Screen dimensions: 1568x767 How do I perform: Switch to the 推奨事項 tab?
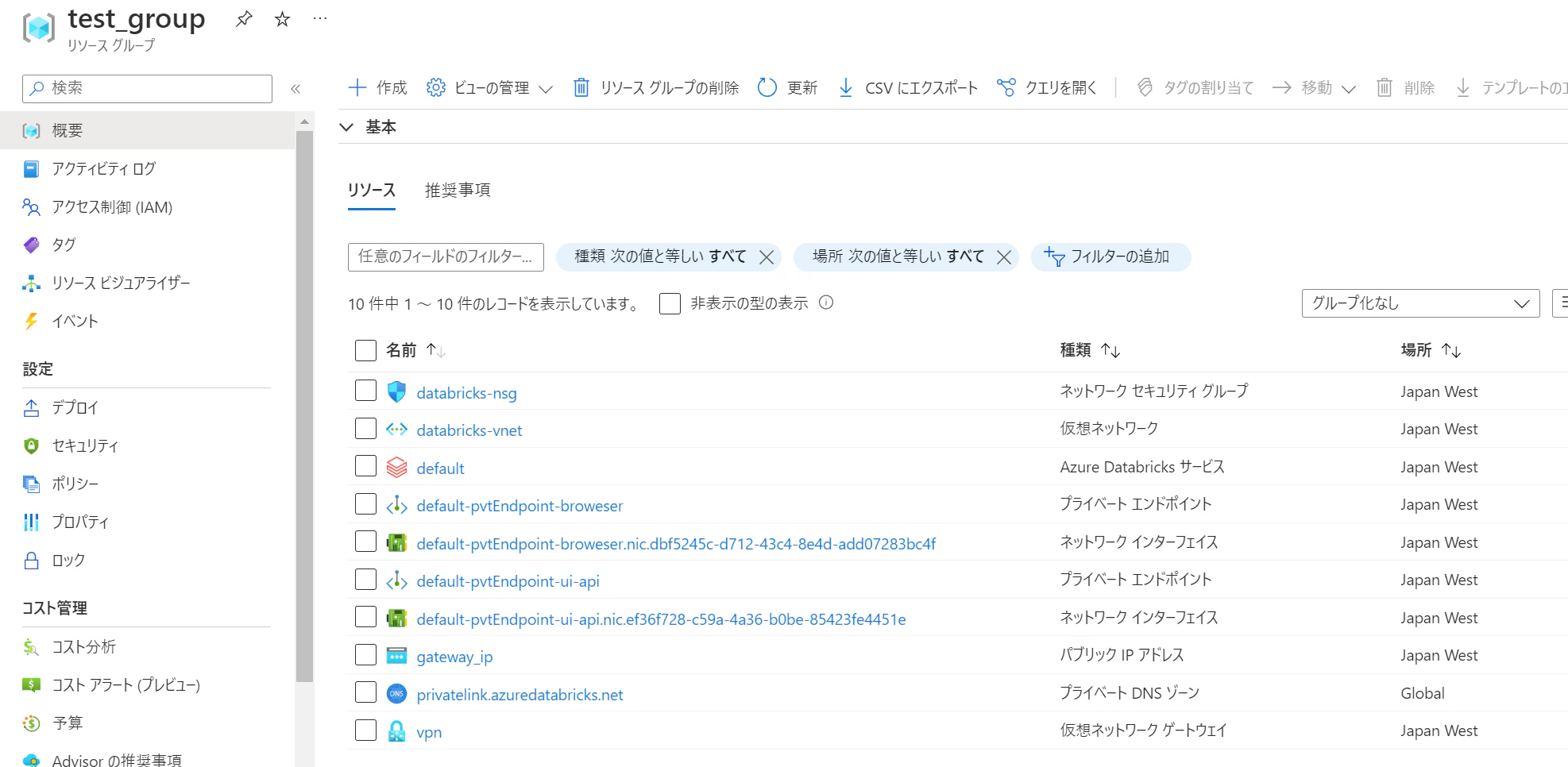click(x=458, y=190)
